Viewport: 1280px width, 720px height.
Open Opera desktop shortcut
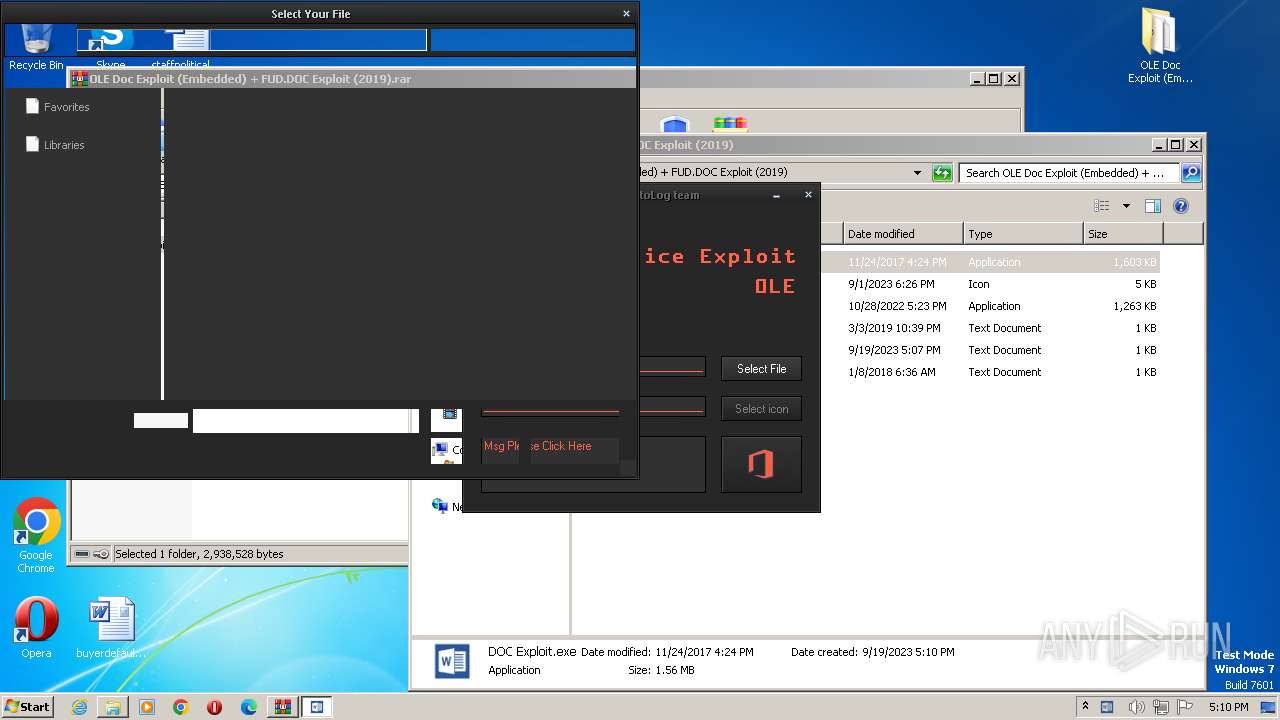(36, 628)
